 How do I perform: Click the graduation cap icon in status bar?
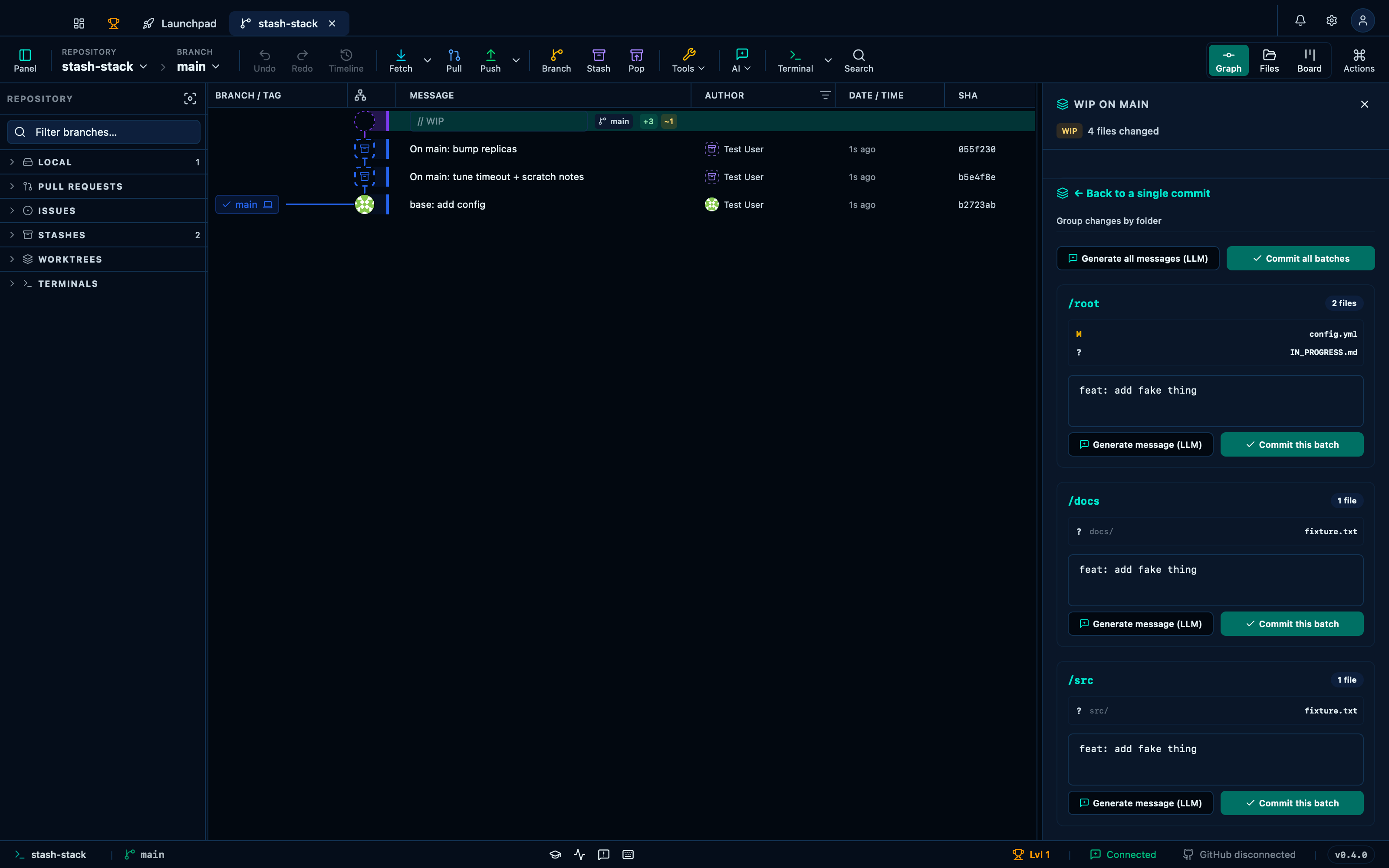pos(555,854)
